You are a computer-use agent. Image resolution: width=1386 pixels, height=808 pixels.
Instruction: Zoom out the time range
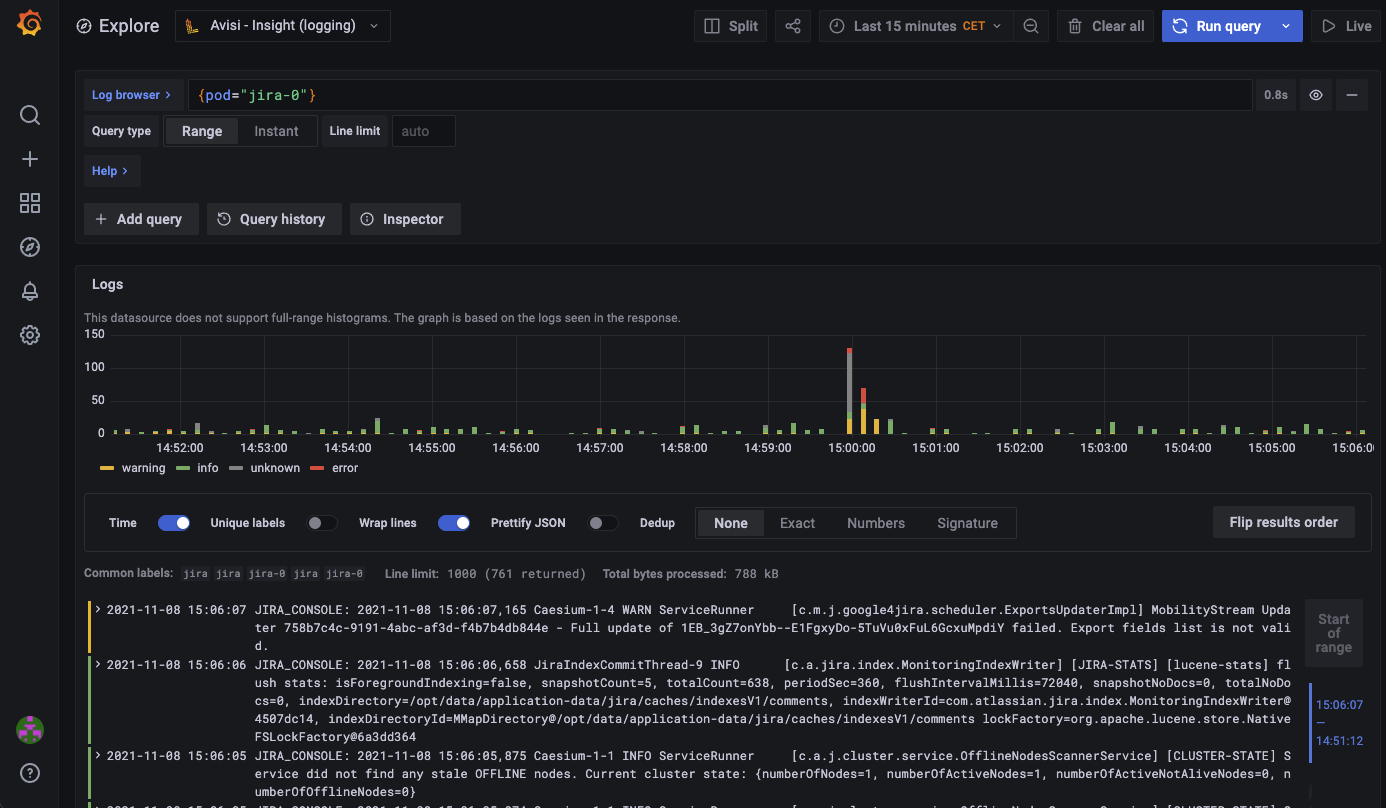[1031, 26]
